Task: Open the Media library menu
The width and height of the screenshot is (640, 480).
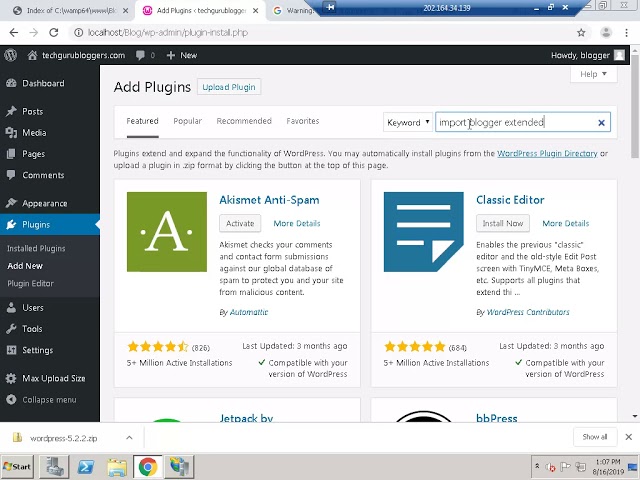Action: [x=34, y=133]
